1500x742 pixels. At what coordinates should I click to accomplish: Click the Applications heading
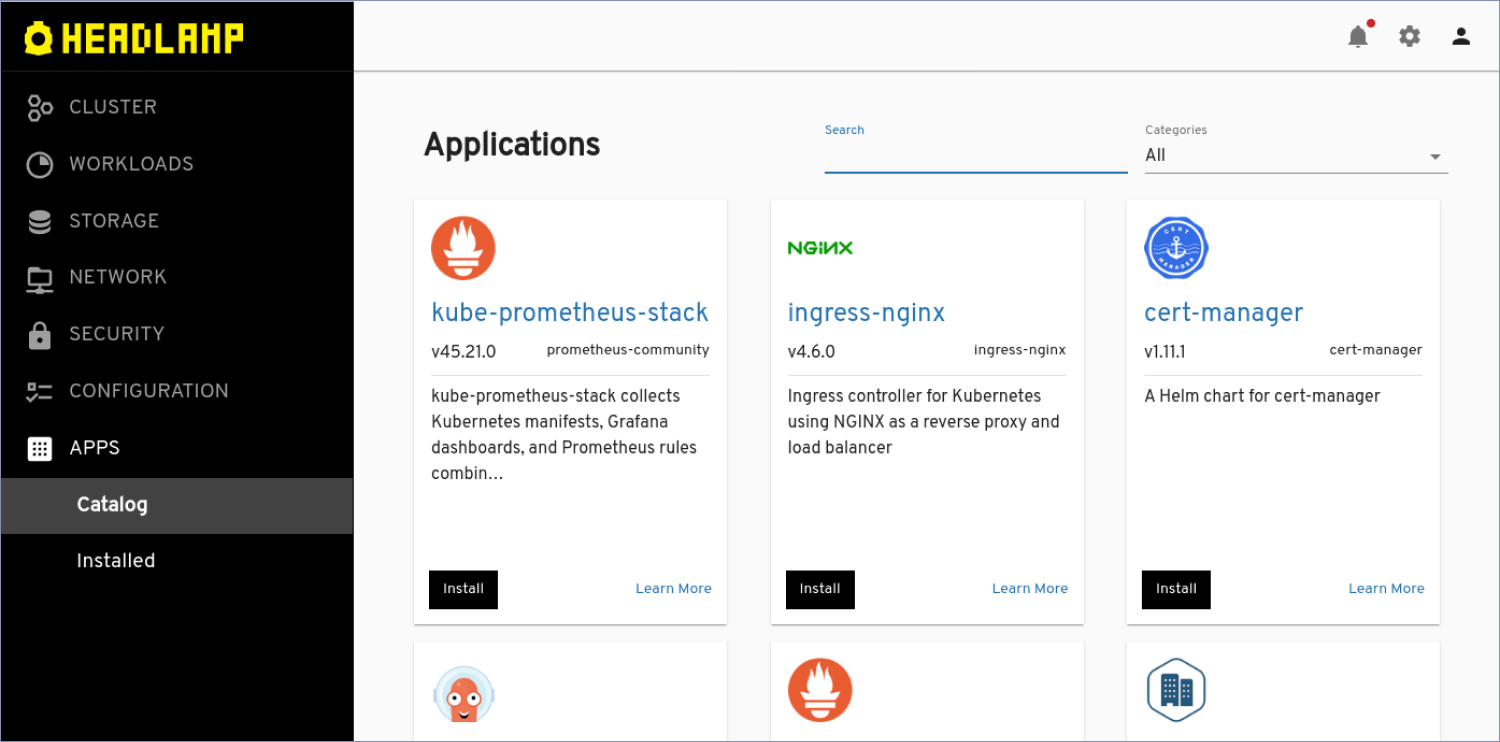click(512, 145)
